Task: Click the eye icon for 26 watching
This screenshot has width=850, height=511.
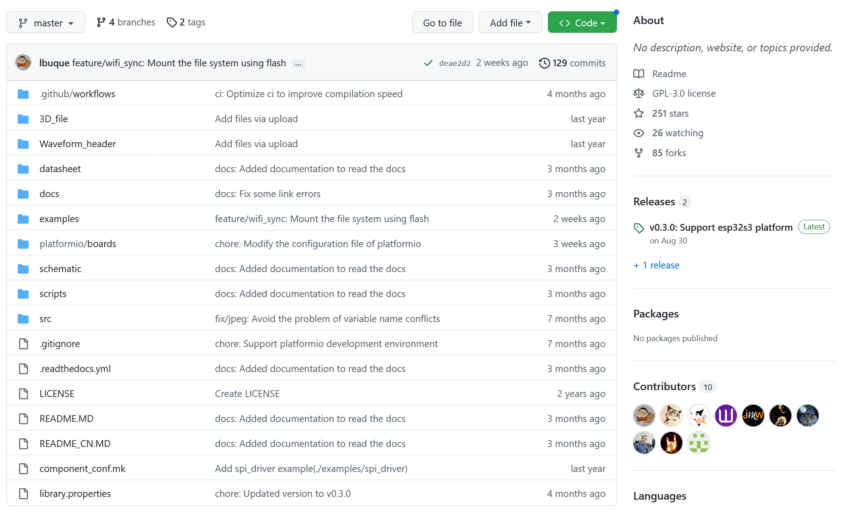Action: (x=639, y=133)
